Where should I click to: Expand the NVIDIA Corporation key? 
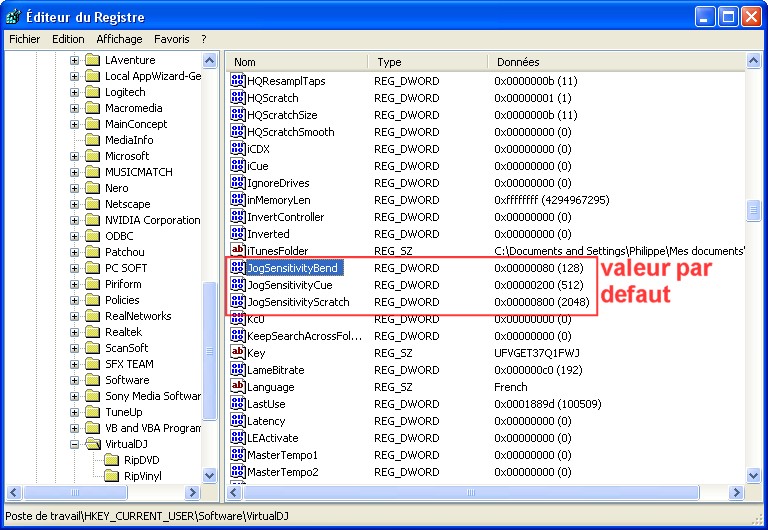pyautogui.click(x=74, y=220)
